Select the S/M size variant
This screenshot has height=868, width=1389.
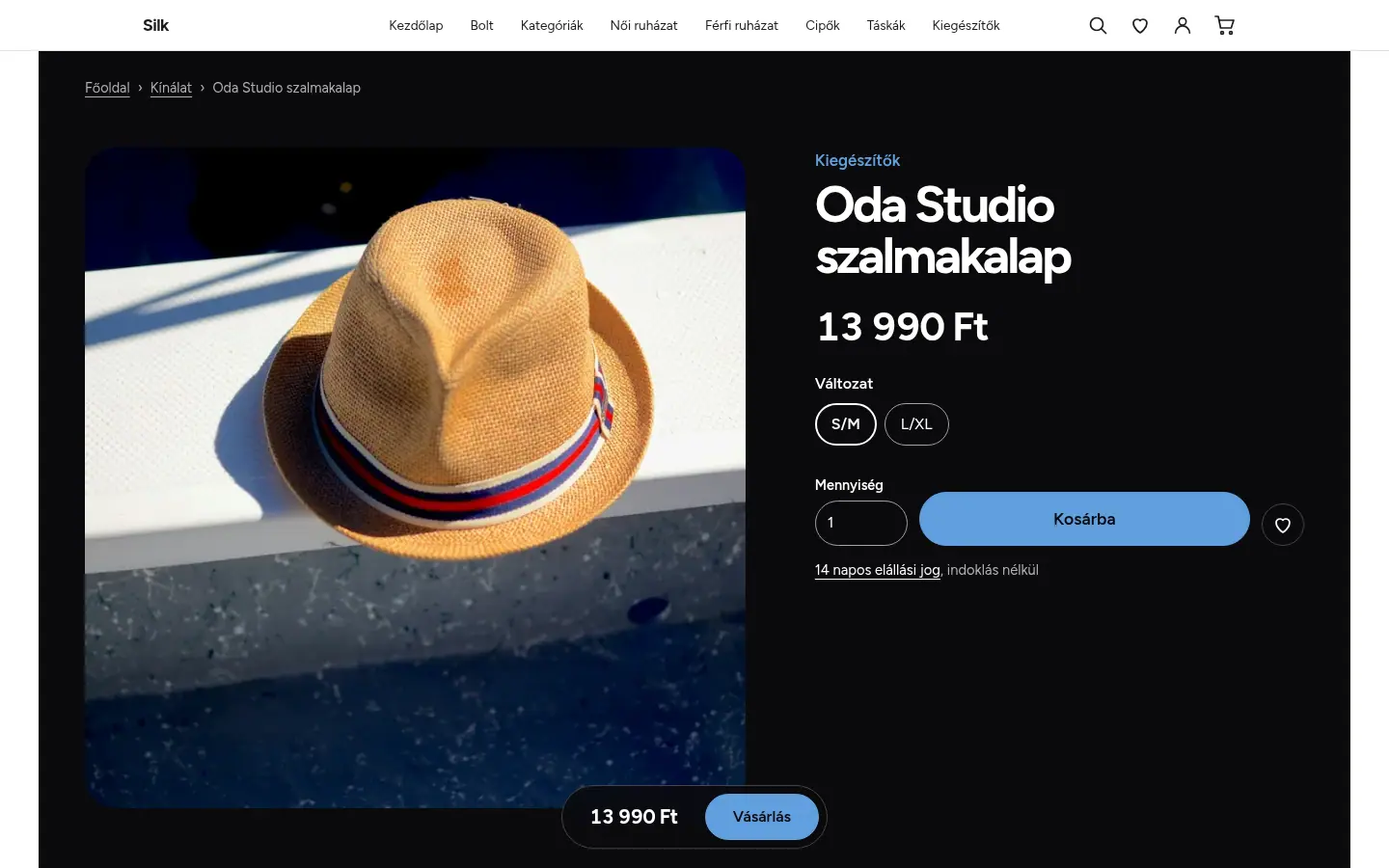tap(846, 424)
